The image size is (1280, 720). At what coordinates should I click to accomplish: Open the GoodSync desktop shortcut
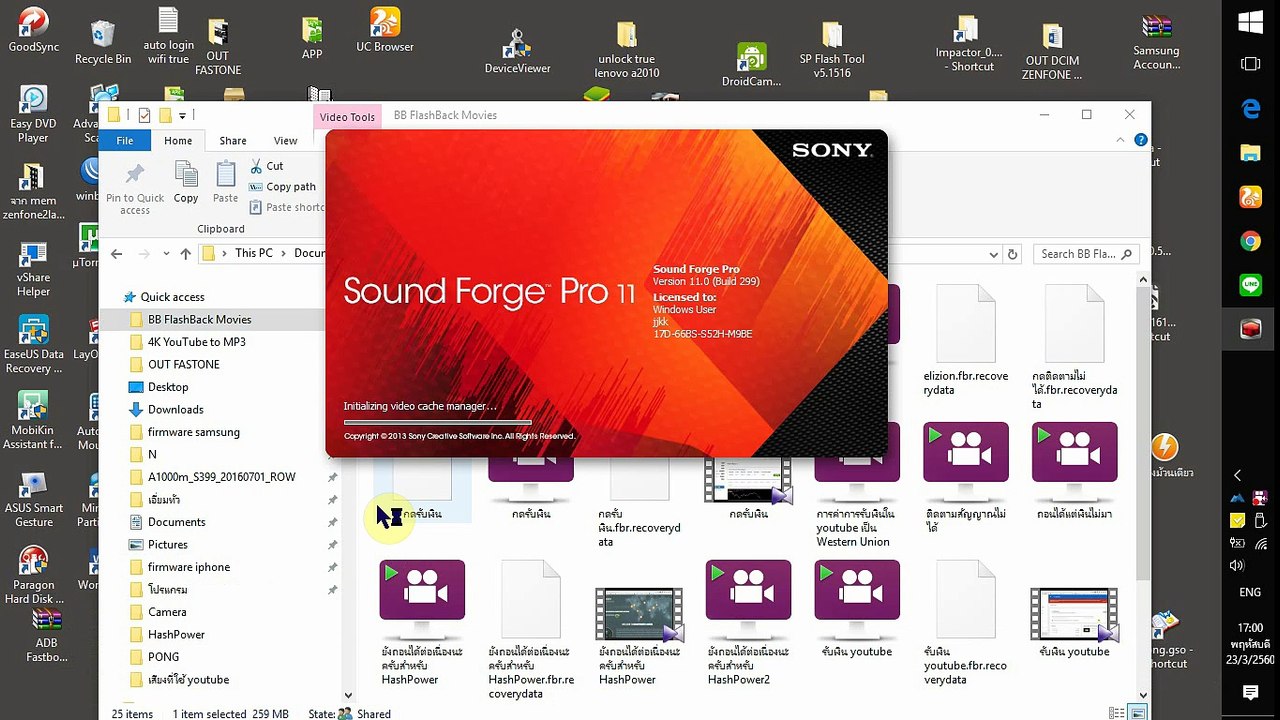(x=33, y=31)
